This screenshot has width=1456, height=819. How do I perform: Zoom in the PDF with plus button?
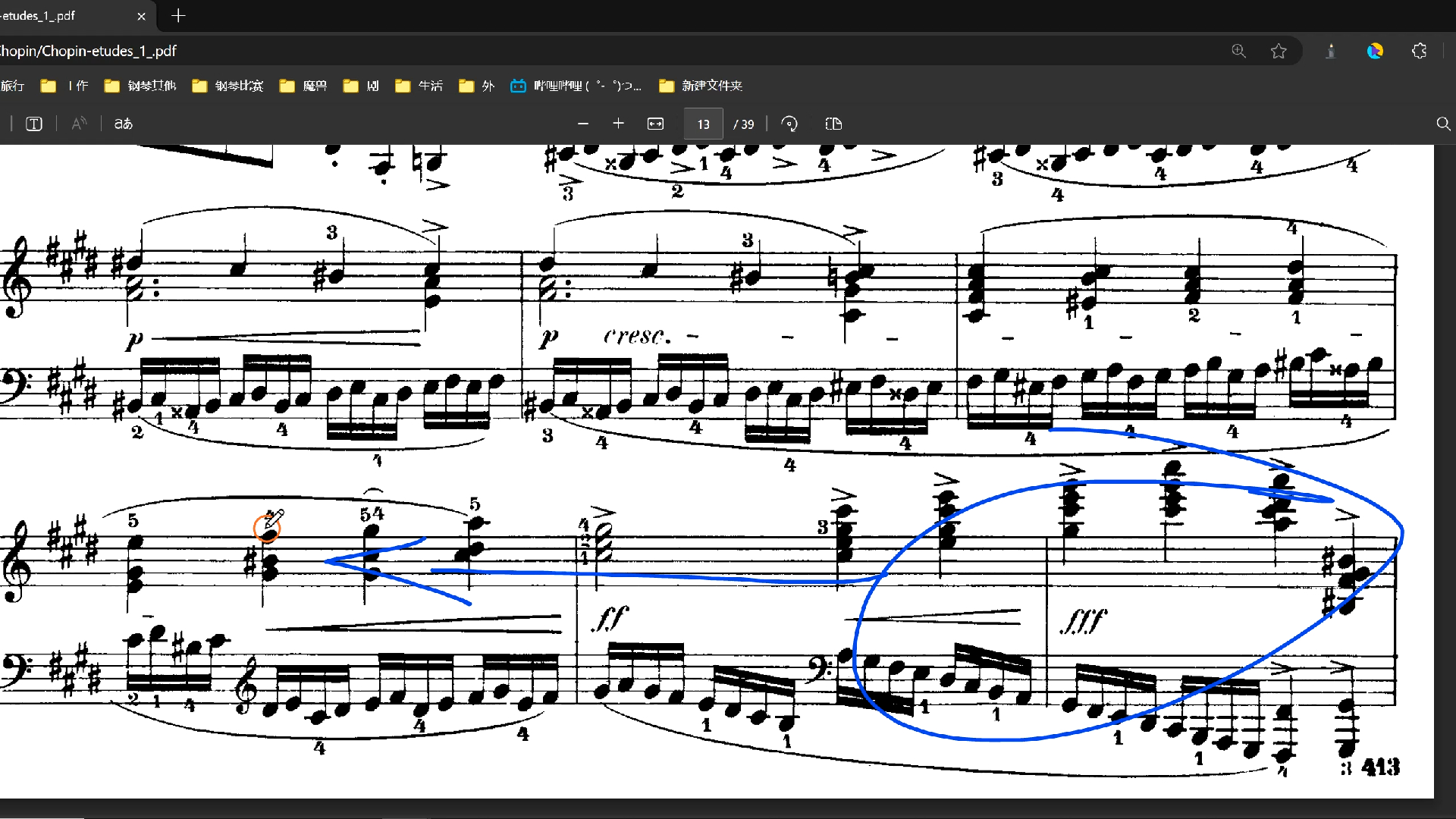click(618, 124)
